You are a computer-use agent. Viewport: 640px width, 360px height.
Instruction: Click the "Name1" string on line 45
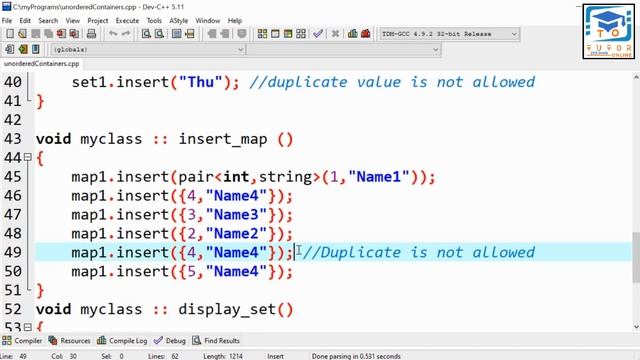(378, 177)
